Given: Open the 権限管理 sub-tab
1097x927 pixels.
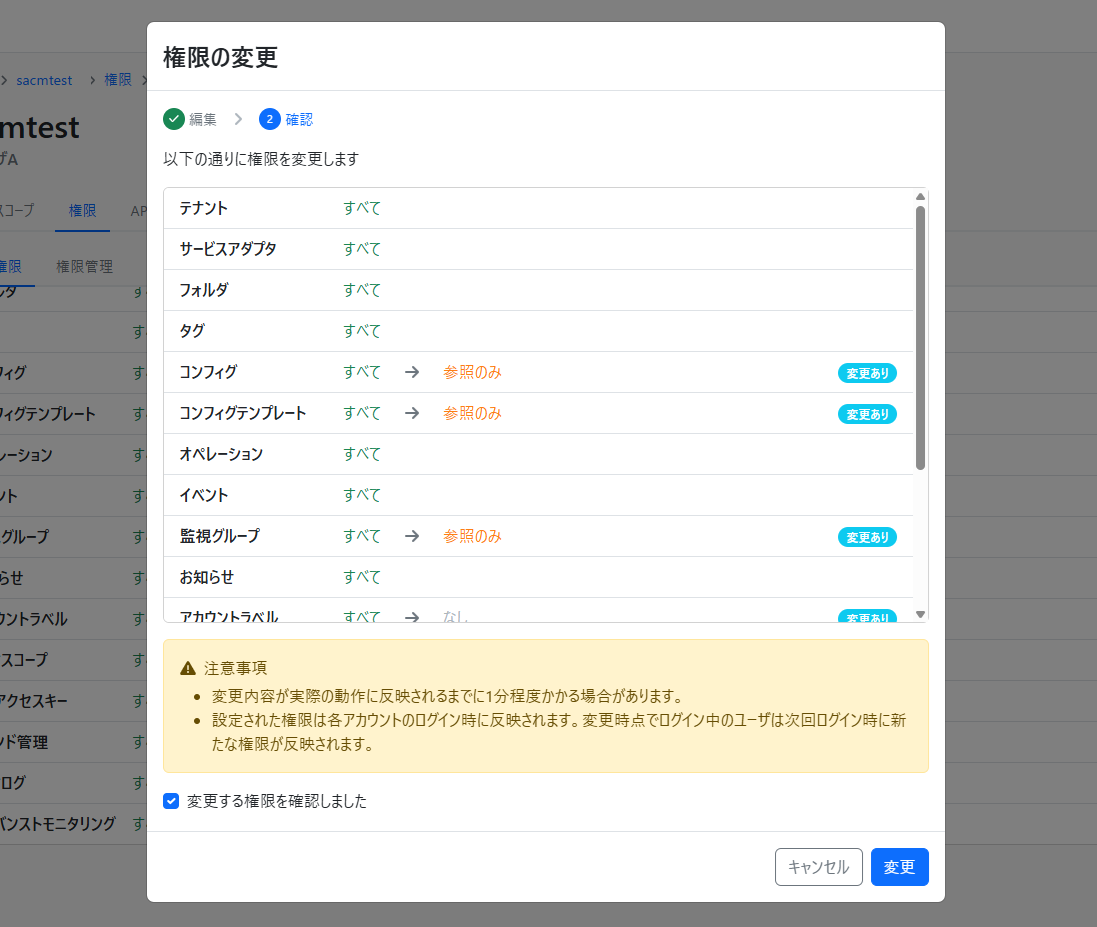Looking at the screenshot, I should pos(84,267).
